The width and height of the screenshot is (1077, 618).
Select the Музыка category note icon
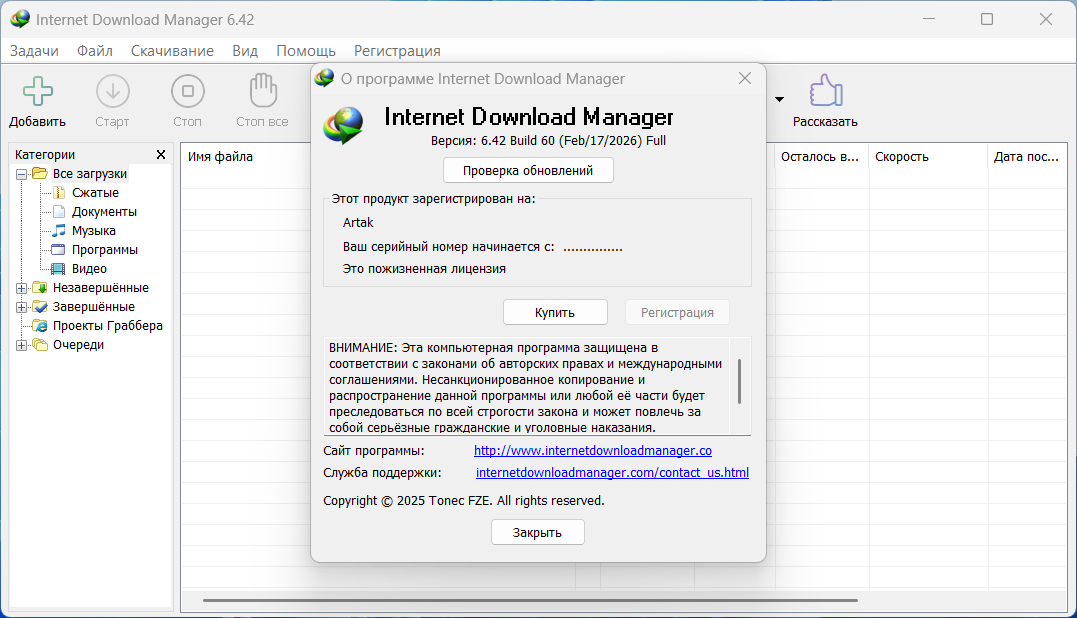[x=59, y=231]
